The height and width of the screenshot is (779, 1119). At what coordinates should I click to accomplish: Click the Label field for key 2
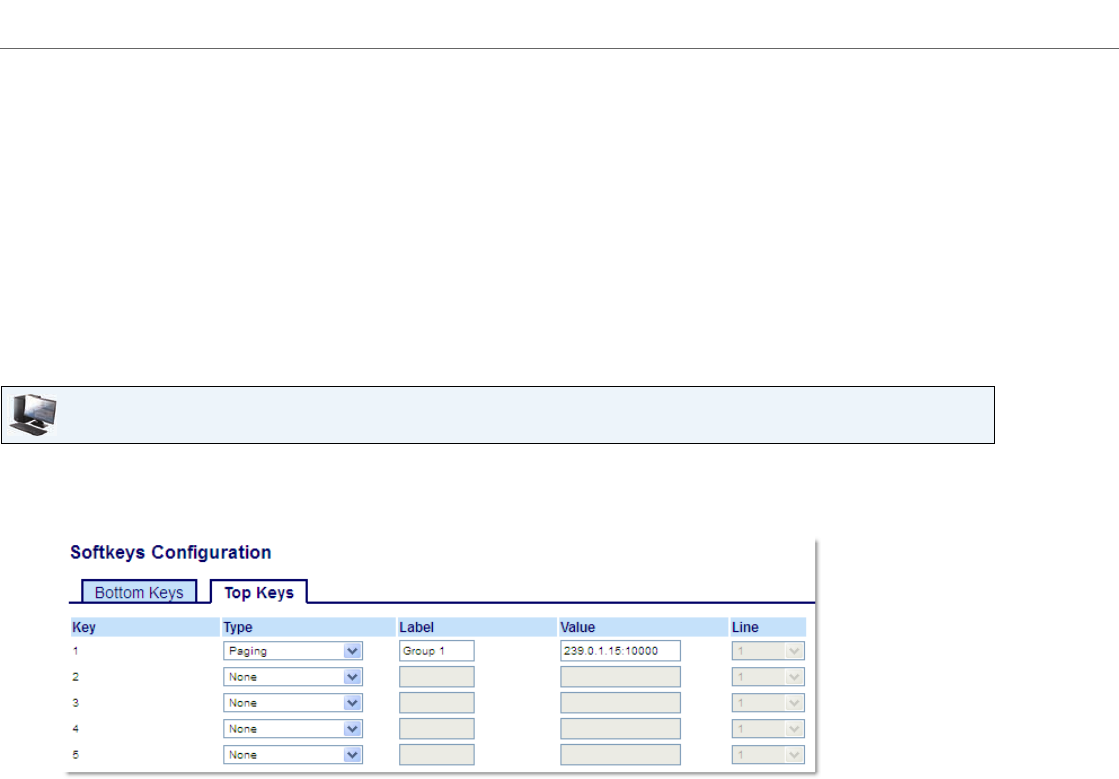(436, 677)
